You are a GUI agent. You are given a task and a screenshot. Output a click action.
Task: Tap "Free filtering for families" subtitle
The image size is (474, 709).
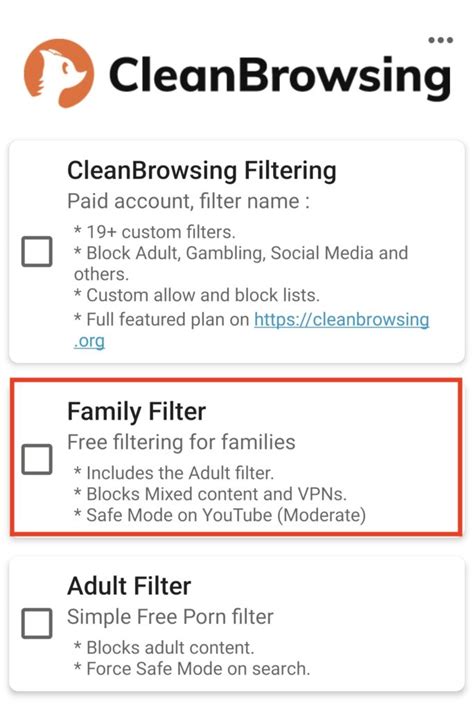pyautogui.click(x=181, y=442)
